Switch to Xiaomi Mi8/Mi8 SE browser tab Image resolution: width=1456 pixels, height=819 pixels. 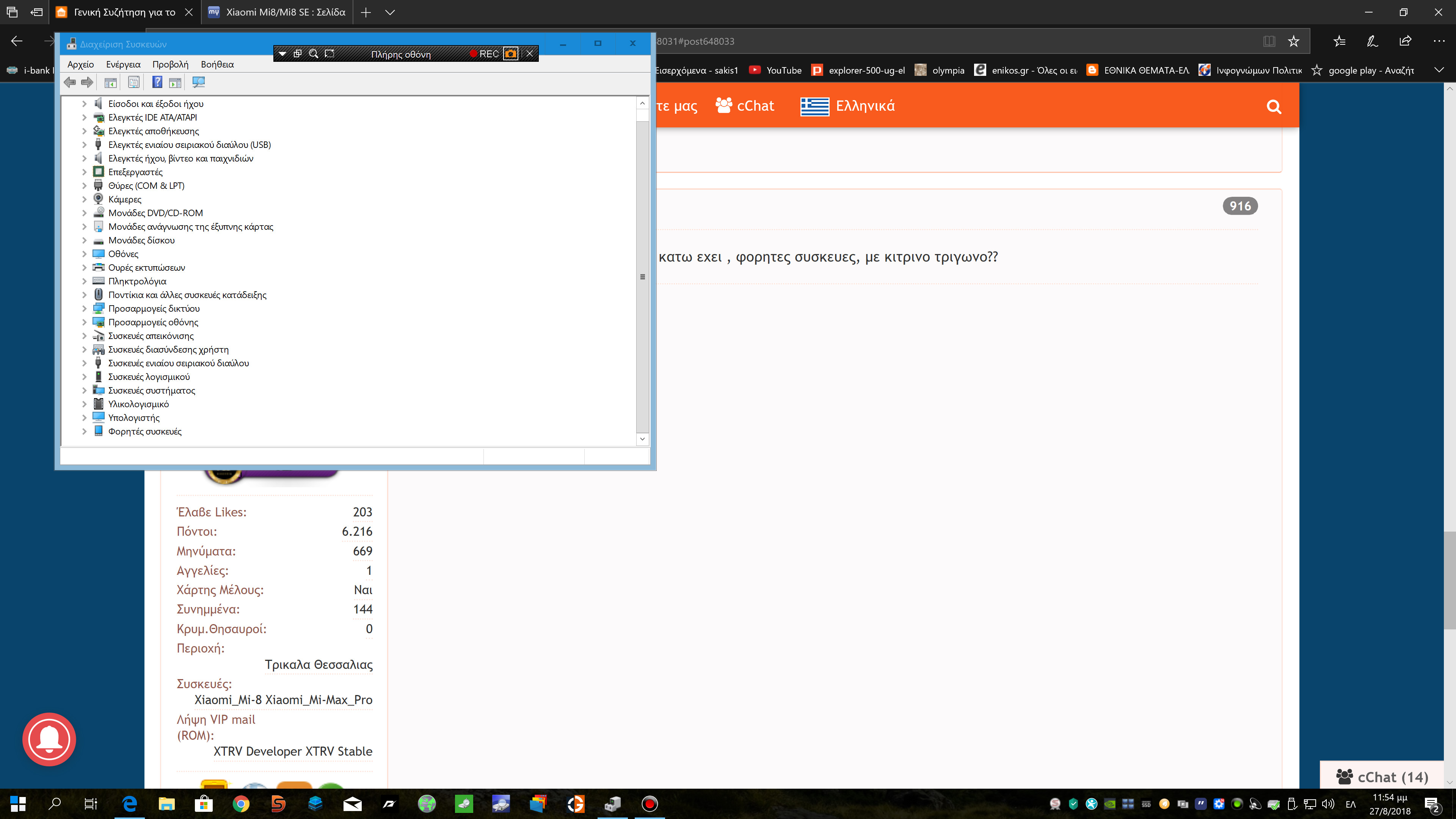point(277,12)
